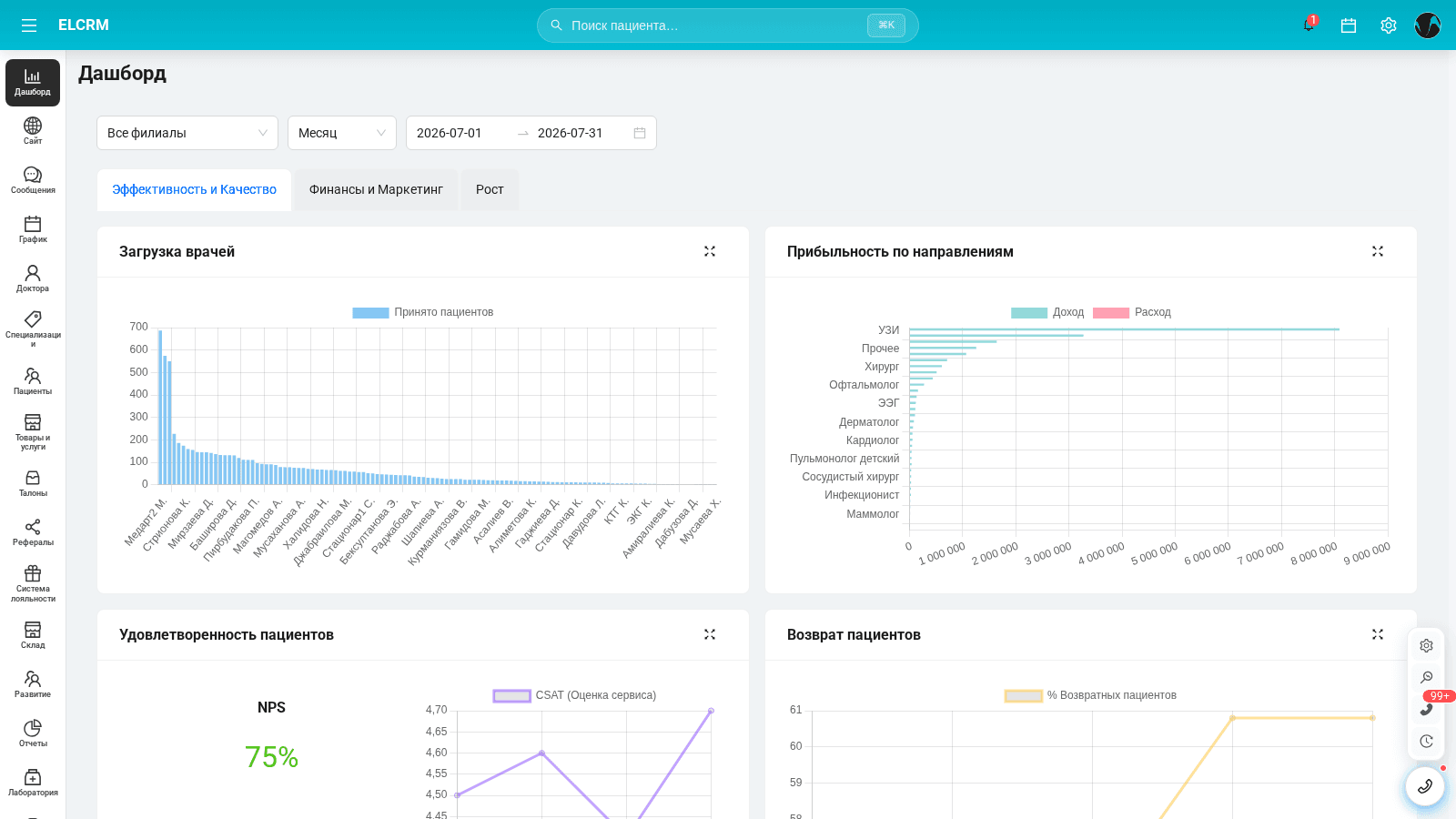Open Месяц period dropdown
The height and width of the screenshot is (819, 1456).
[342, 133]
